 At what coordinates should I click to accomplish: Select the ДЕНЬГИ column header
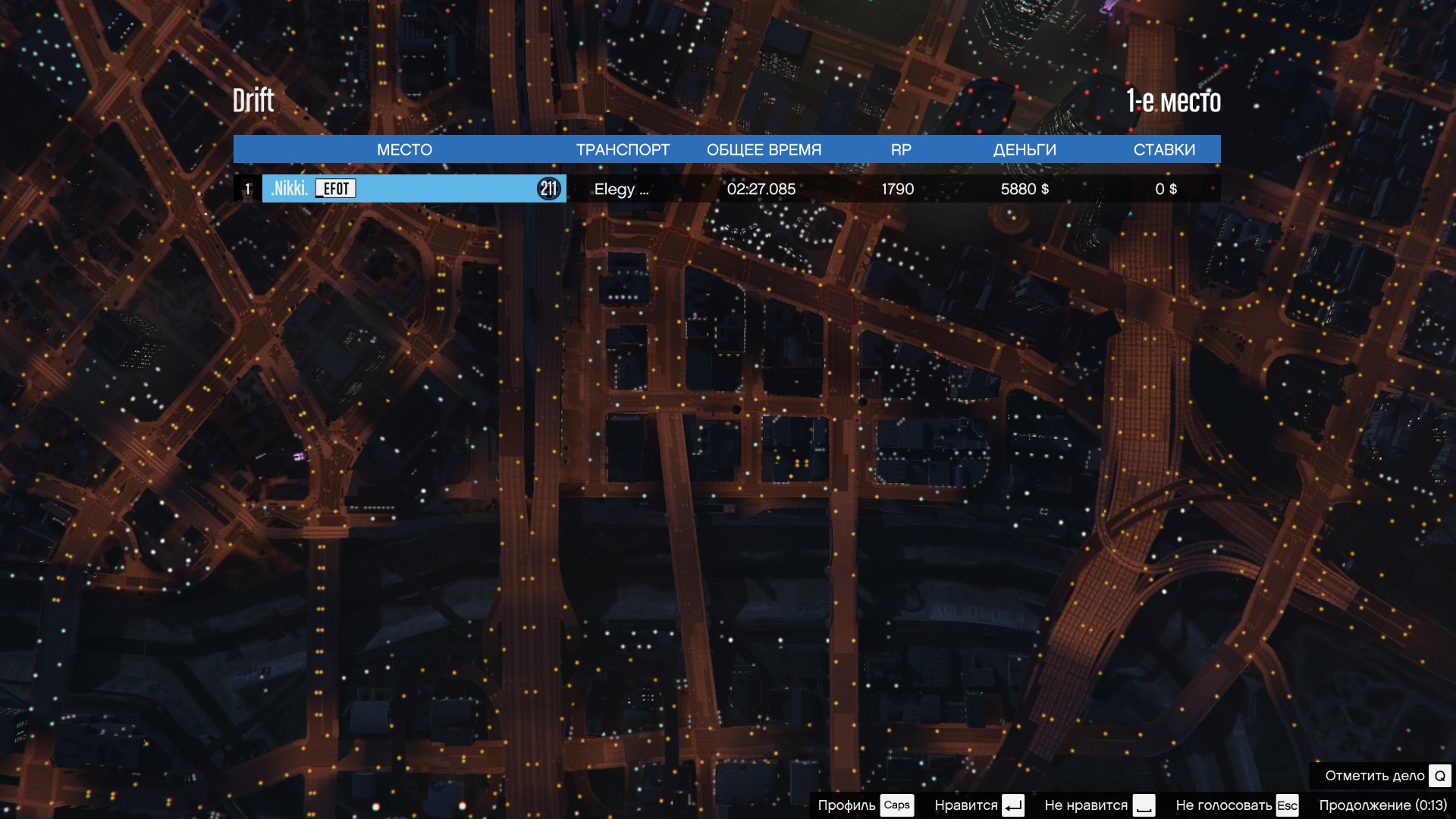tap(1024, 149)
